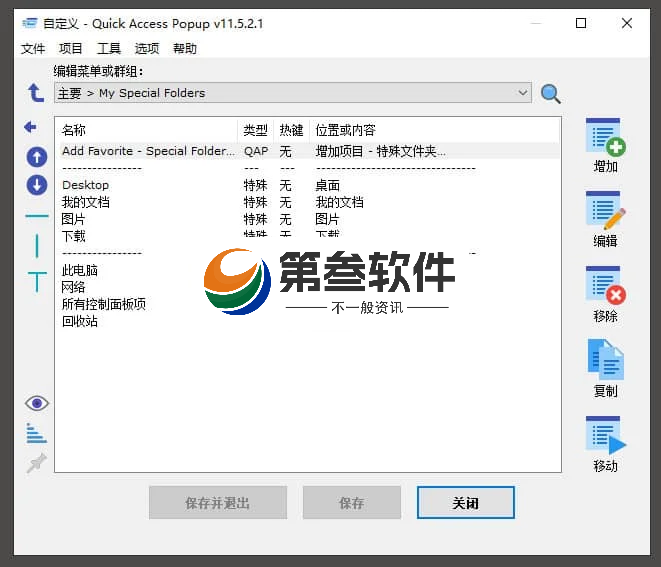The height and width of the screenshot is (567, 661).
Task: Move selected item up with arrow
Action: (37, 157)
